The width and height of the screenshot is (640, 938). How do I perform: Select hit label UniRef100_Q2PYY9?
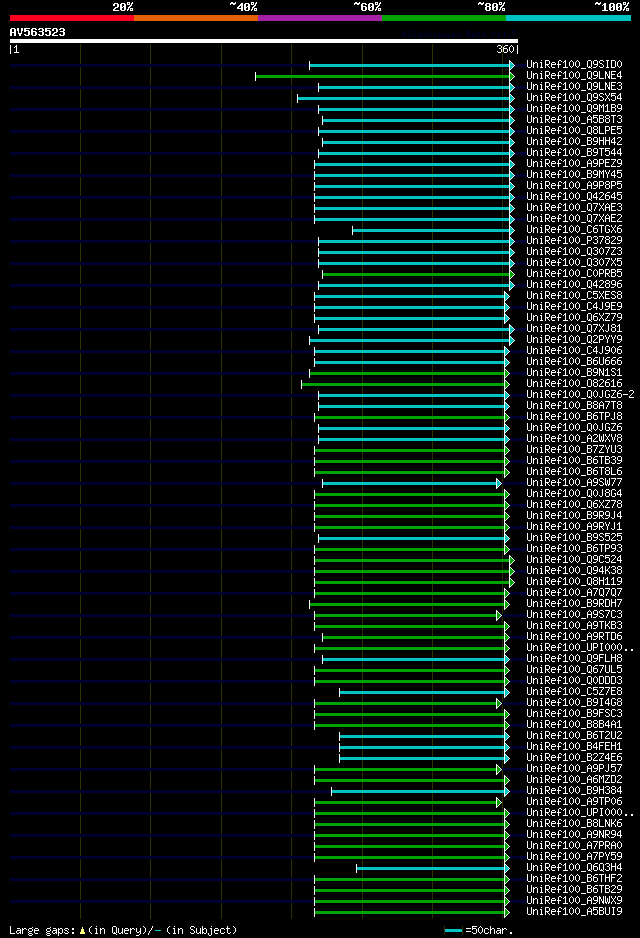click(574, 339)
